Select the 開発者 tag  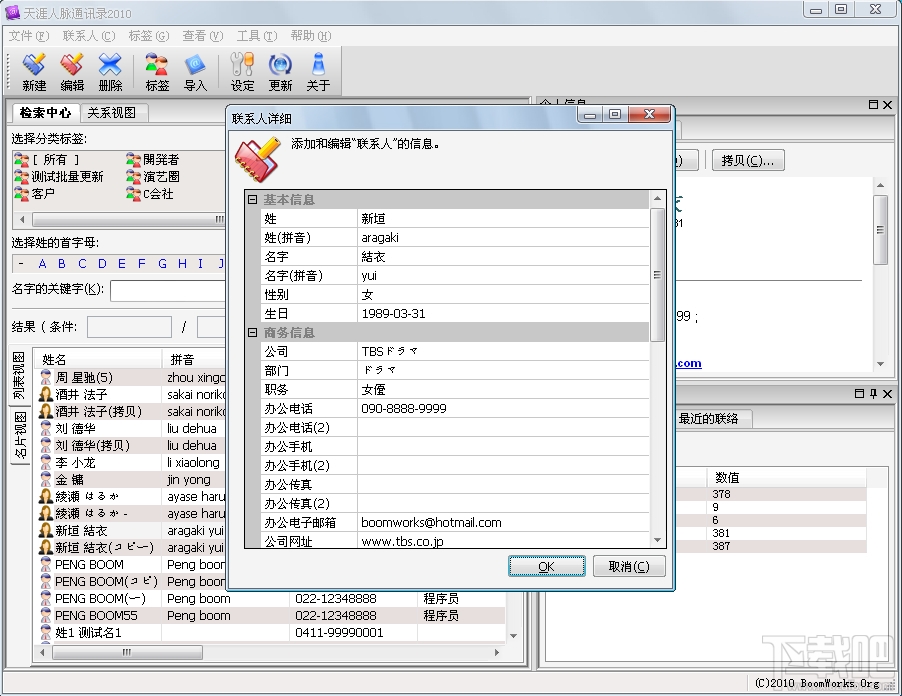coord(153,159)
